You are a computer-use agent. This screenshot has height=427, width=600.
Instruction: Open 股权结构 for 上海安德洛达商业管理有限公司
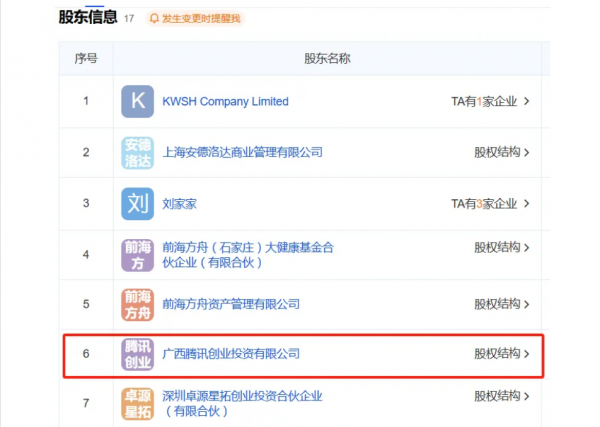502,152
